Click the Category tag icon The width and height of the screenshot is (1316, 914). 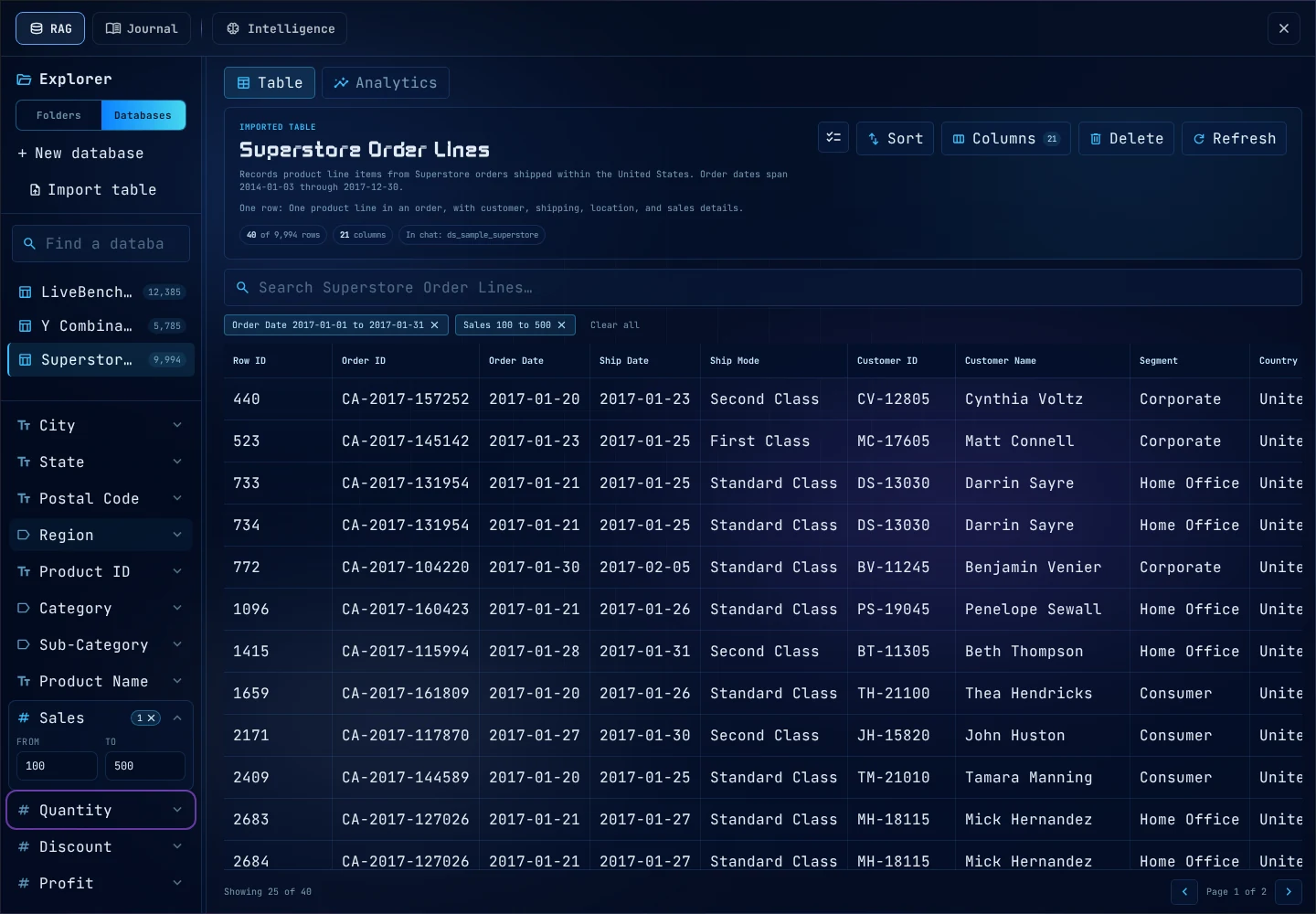coord(24,608)
